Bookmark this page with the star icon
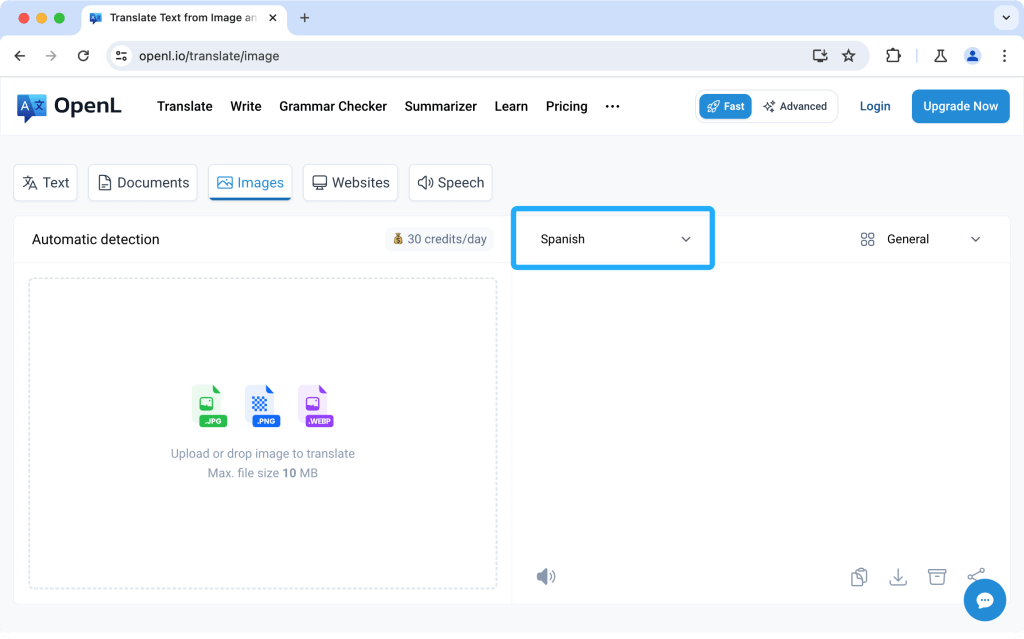1024x639 pixels. pos(849,56)
